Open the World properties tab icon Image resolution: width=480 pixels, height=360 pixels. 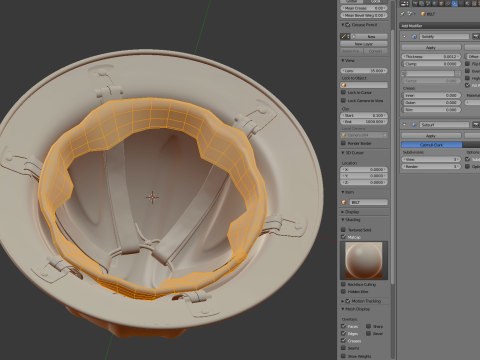pyautogui.click(x=435, y=3)
